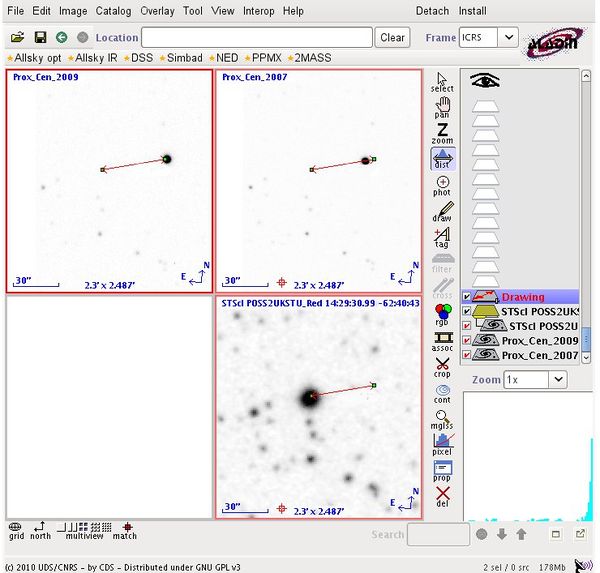The image size is (600, 573).
Task: Delete selection with the del tool
Action: (442, 497)
